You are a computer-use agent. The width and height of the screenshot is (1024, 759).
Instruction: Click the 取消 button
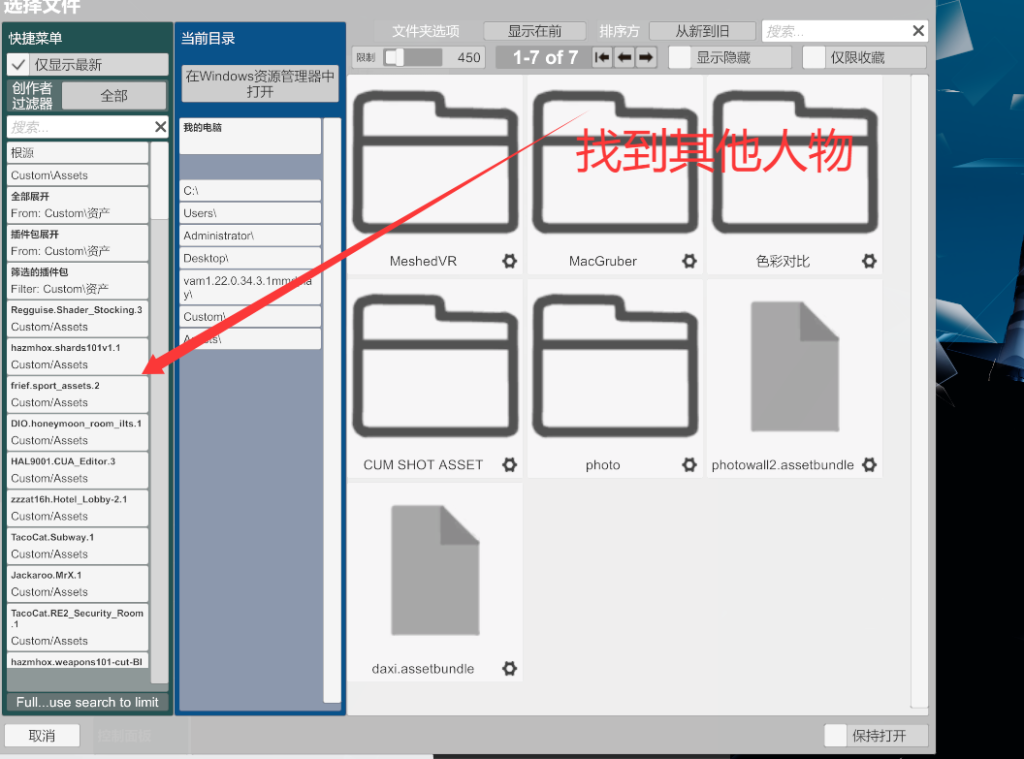pyautogui.click(x=42, y=736)
